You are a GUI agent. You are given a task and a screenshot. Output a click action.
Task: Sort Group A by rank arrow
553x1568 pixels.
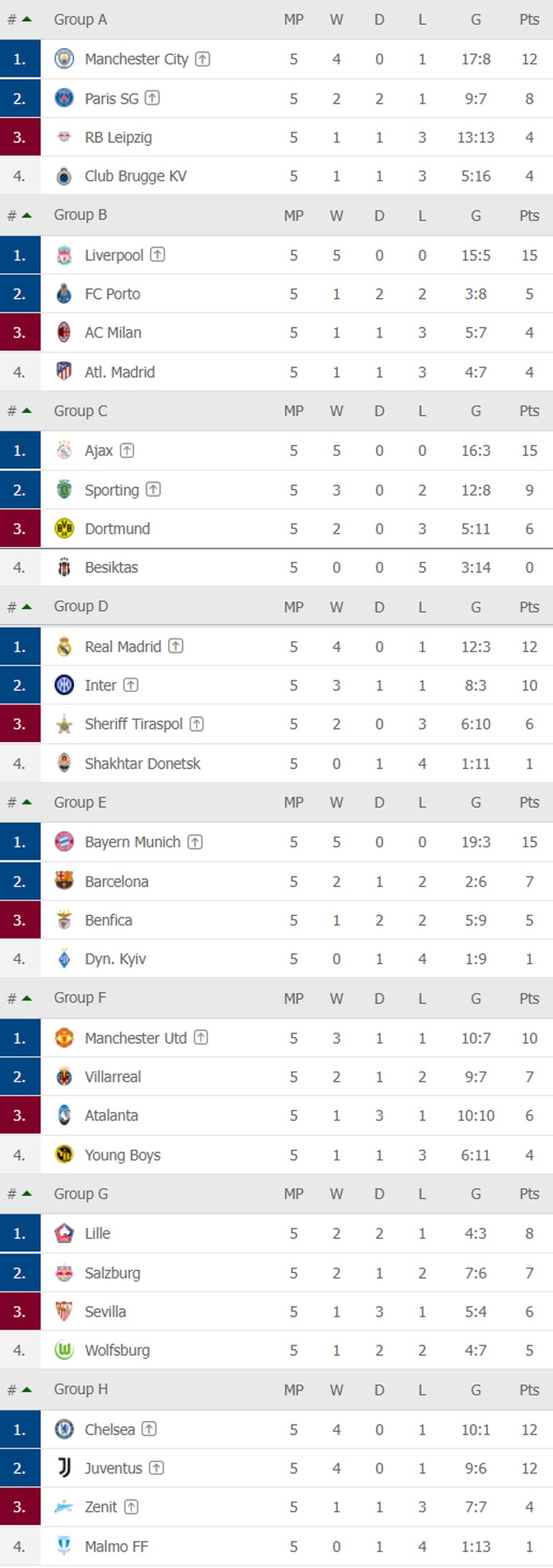26,20
